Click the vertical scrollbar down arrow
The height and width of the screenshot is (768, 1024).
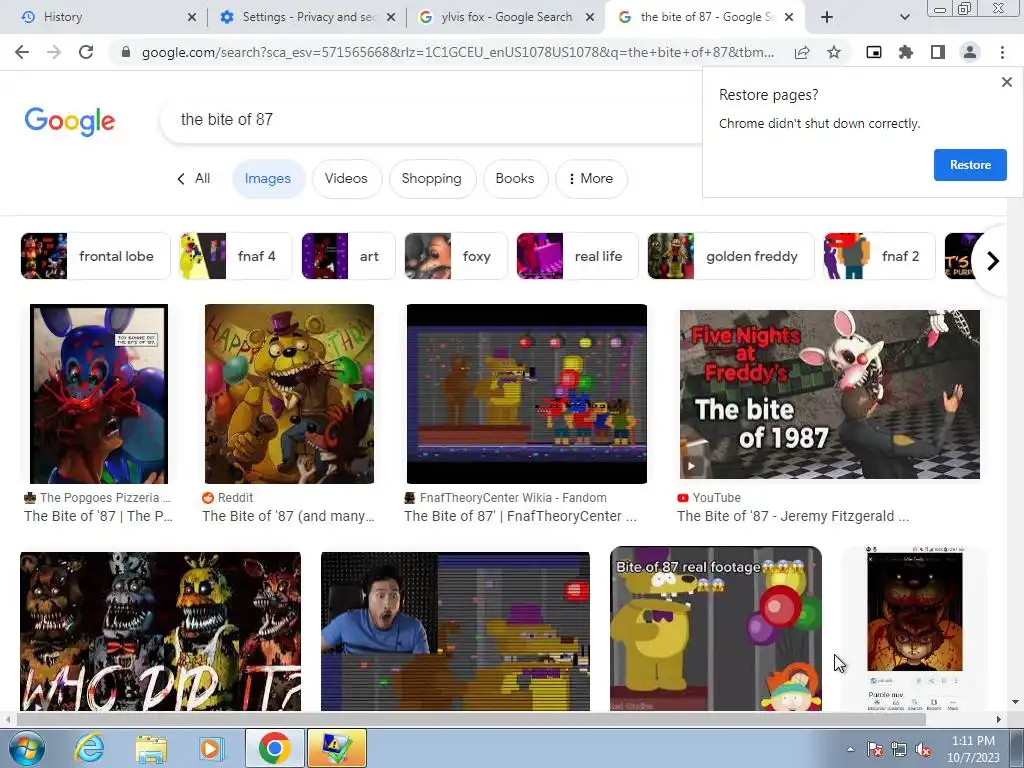[x=1015, y=703]
